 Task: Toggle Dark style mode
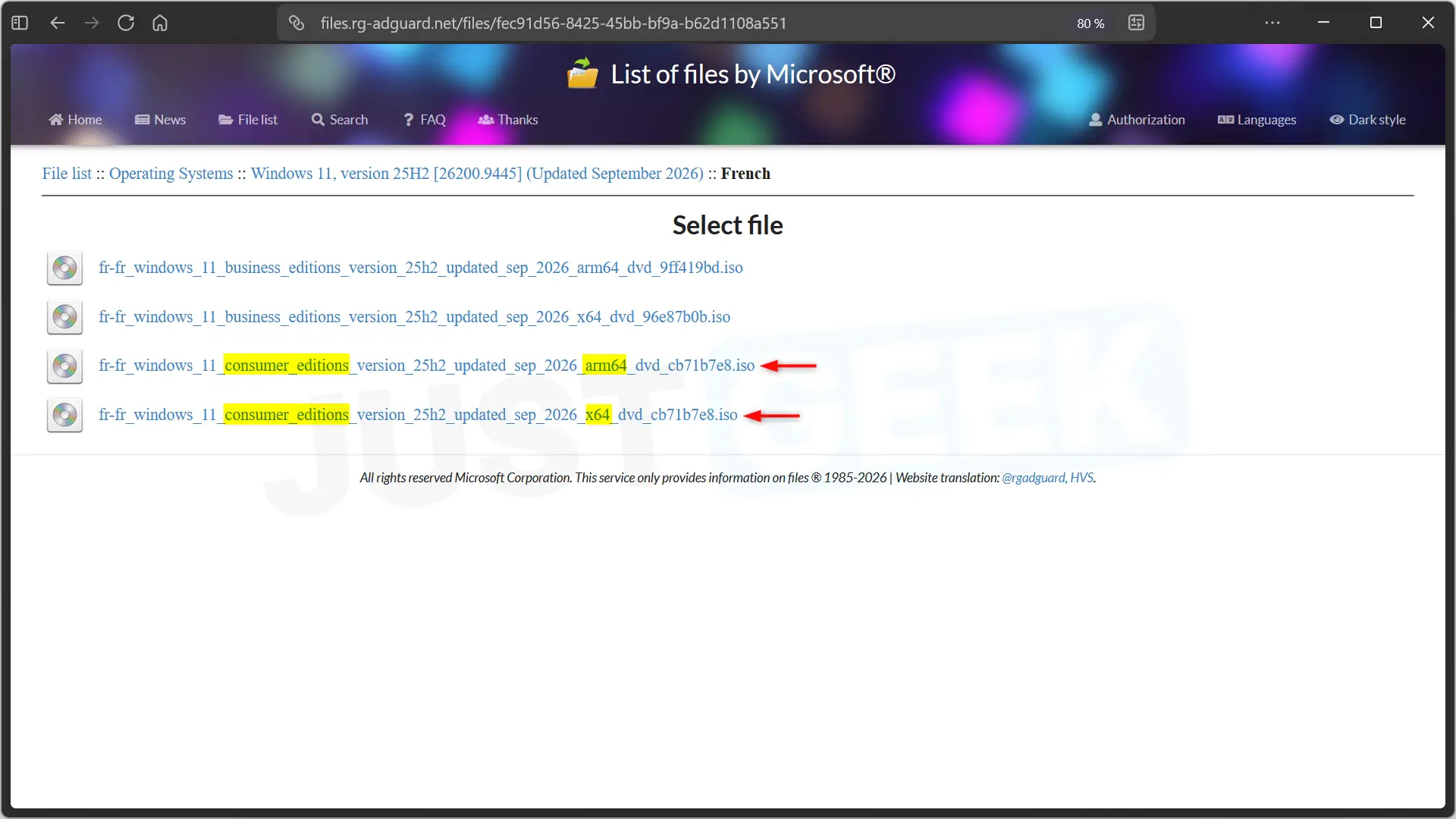(1367, 120)
